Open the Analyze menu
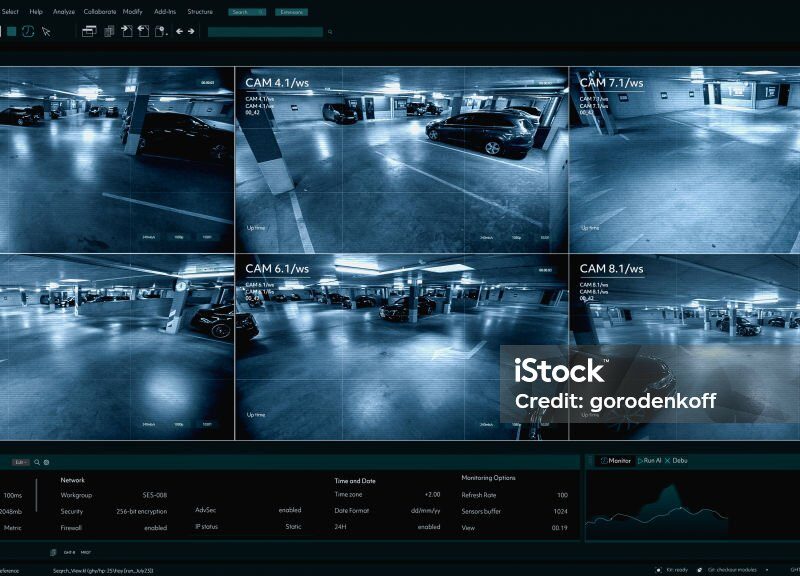This screenshot has width=800, height=576. pos(63,11)
